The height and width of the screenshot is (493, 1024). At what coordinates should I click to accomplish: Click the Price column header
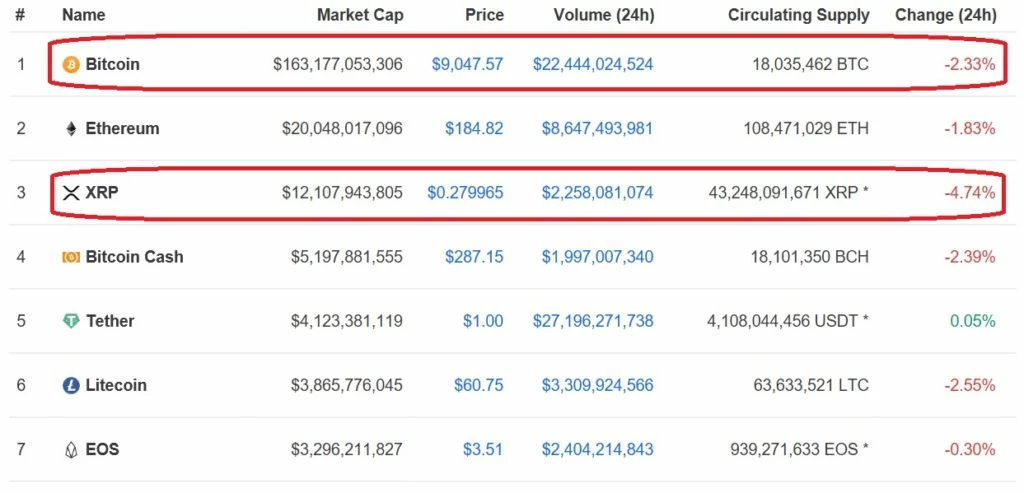[485, 15]
